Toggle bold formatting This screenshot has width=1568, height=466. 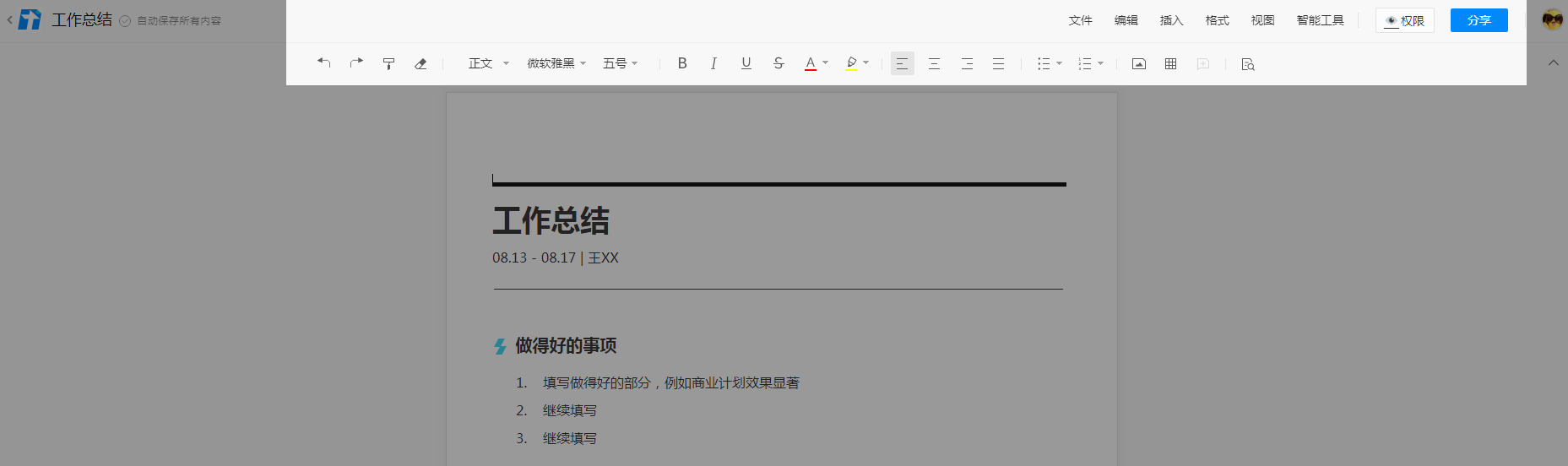pyautogui.click(x=682, y=63)
